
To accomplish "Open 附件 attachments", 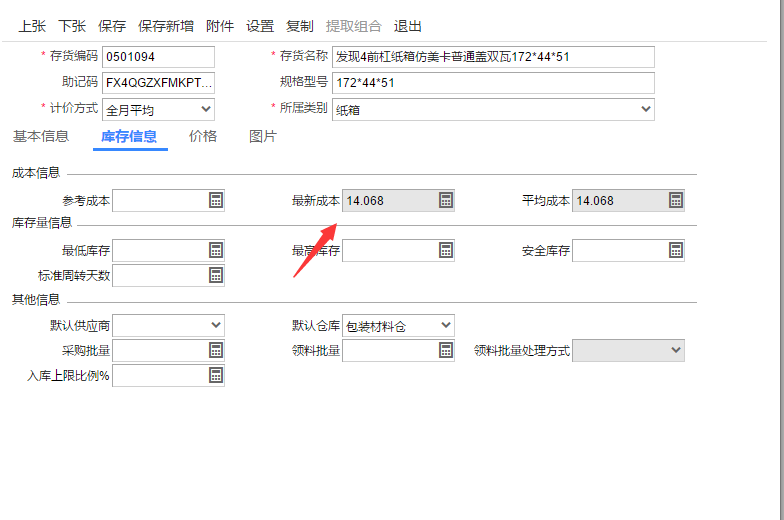I will pos(220,26).
